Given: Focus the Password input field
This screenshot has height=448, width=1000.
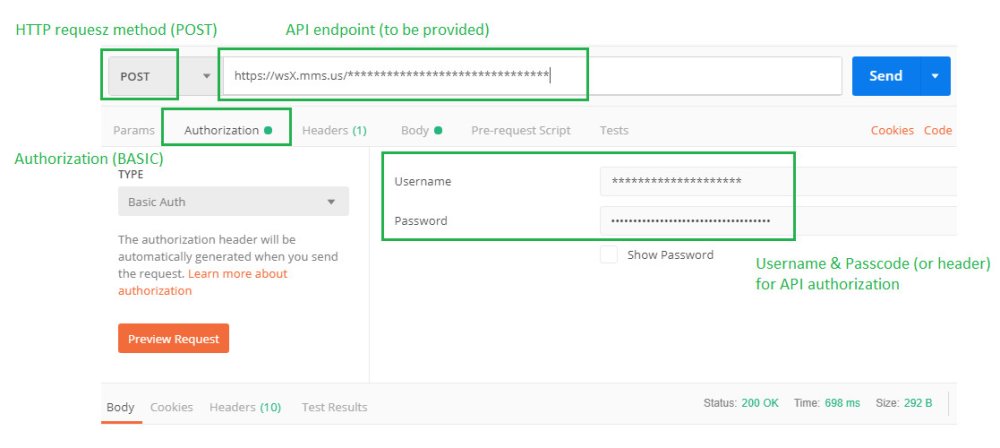Looking at the screenshot, I should [776, 221].
